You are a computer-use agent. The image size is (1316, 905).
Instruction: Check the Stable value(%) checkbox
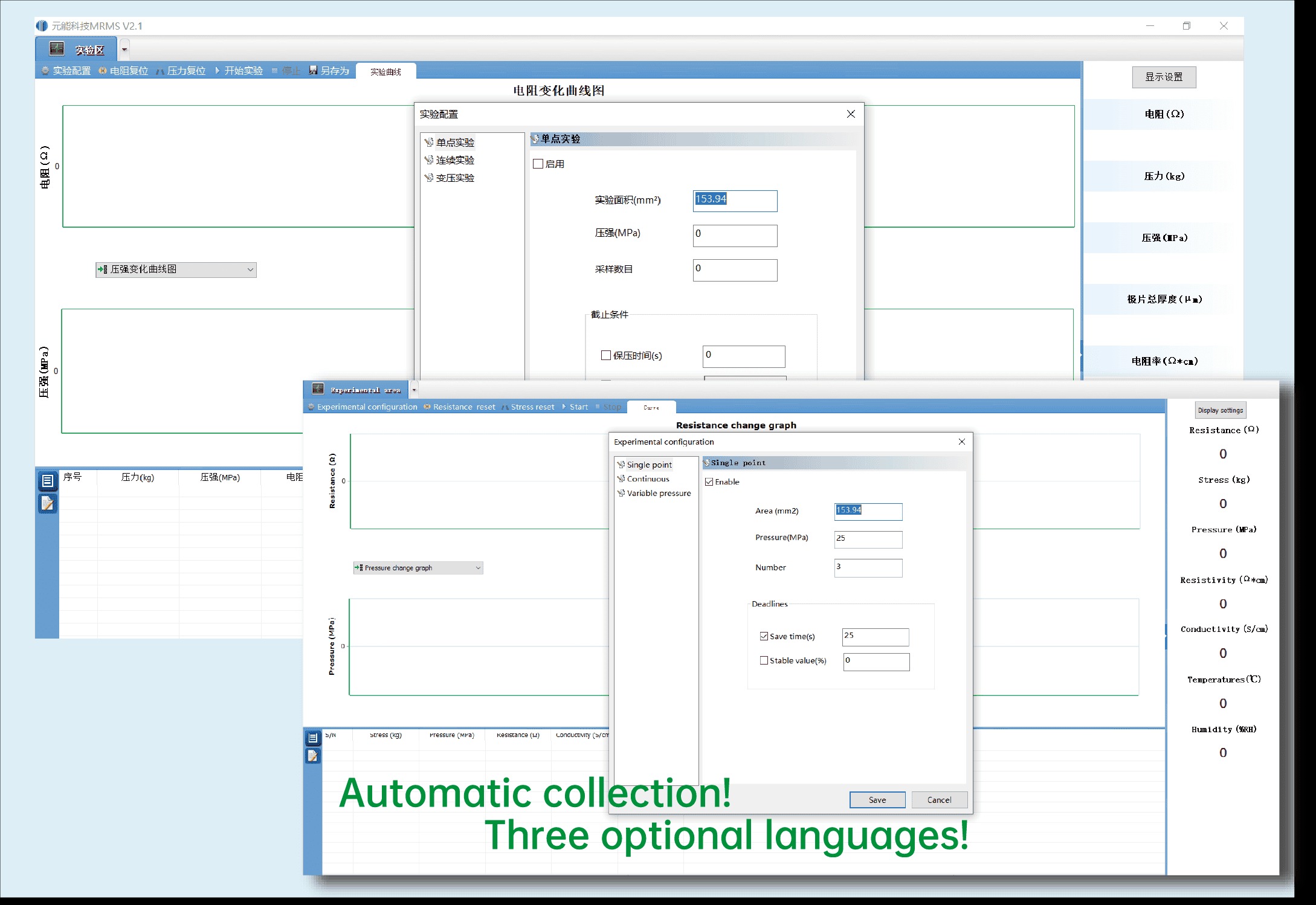click(x=764, y=660)
